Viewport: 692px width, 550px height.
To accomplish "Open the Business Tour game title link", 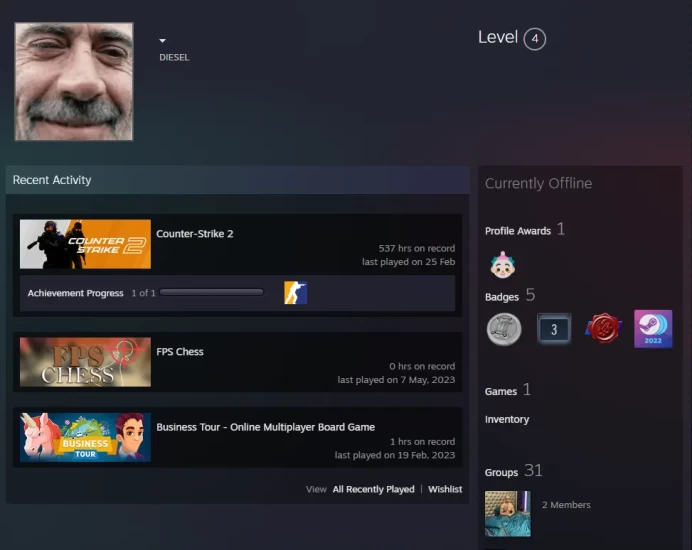I will pos(266,427).
